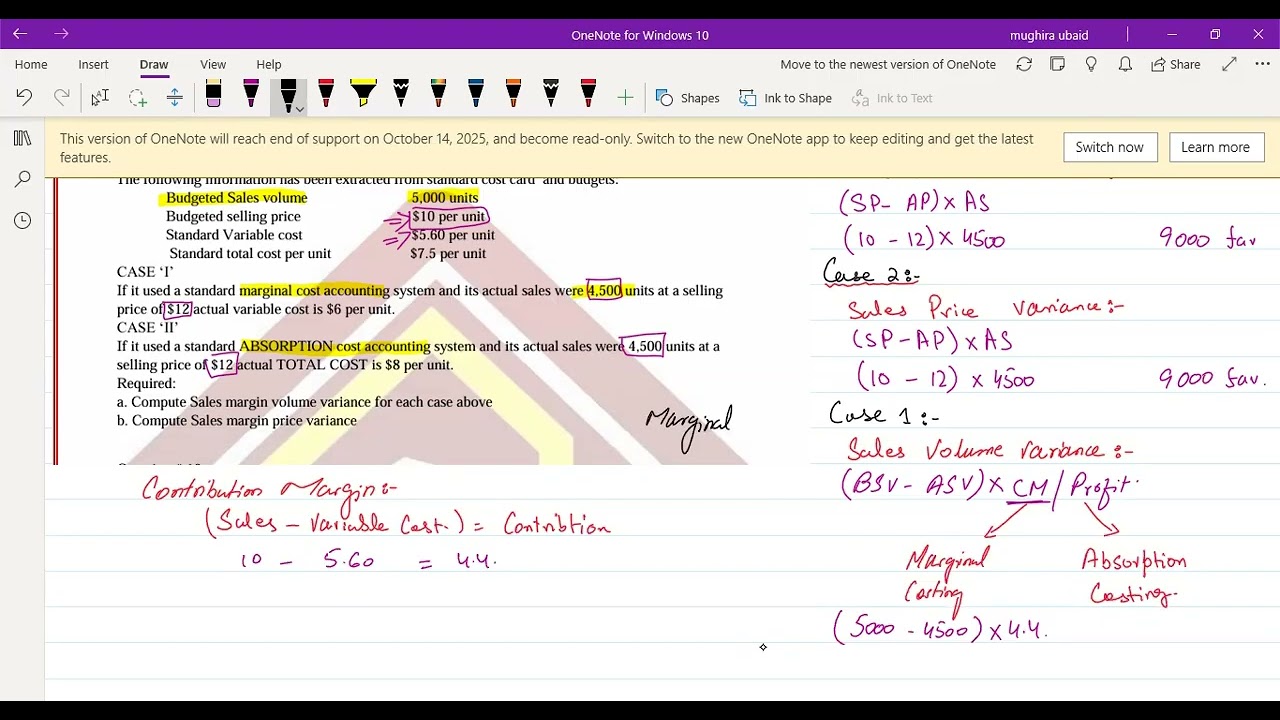Image resolution: width=1280 pixels, height=720 pixels.
Task: Open the Shapes gallery
Action: 688,98
